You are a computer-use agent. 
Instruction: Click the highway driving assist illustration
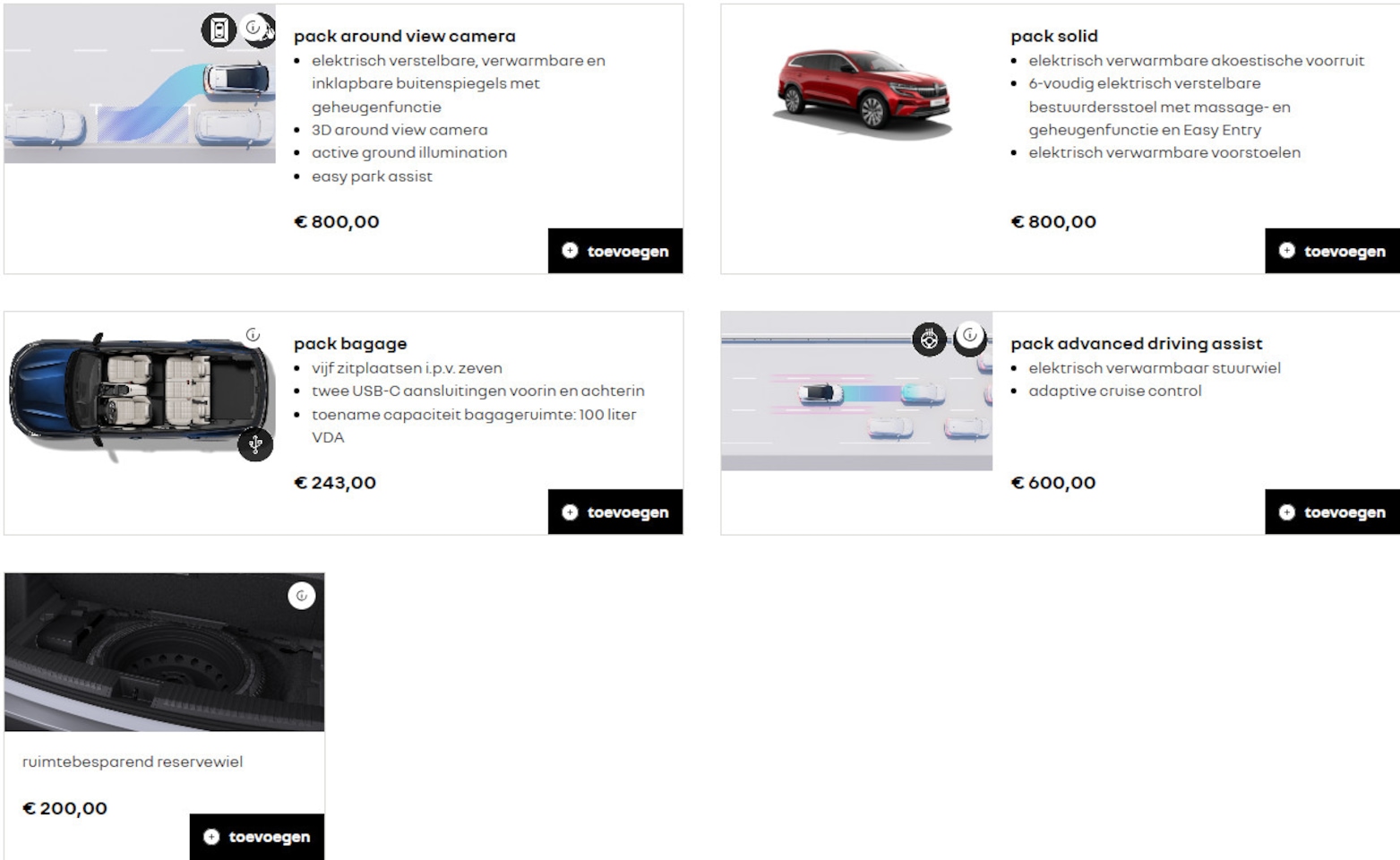[856, 391]
